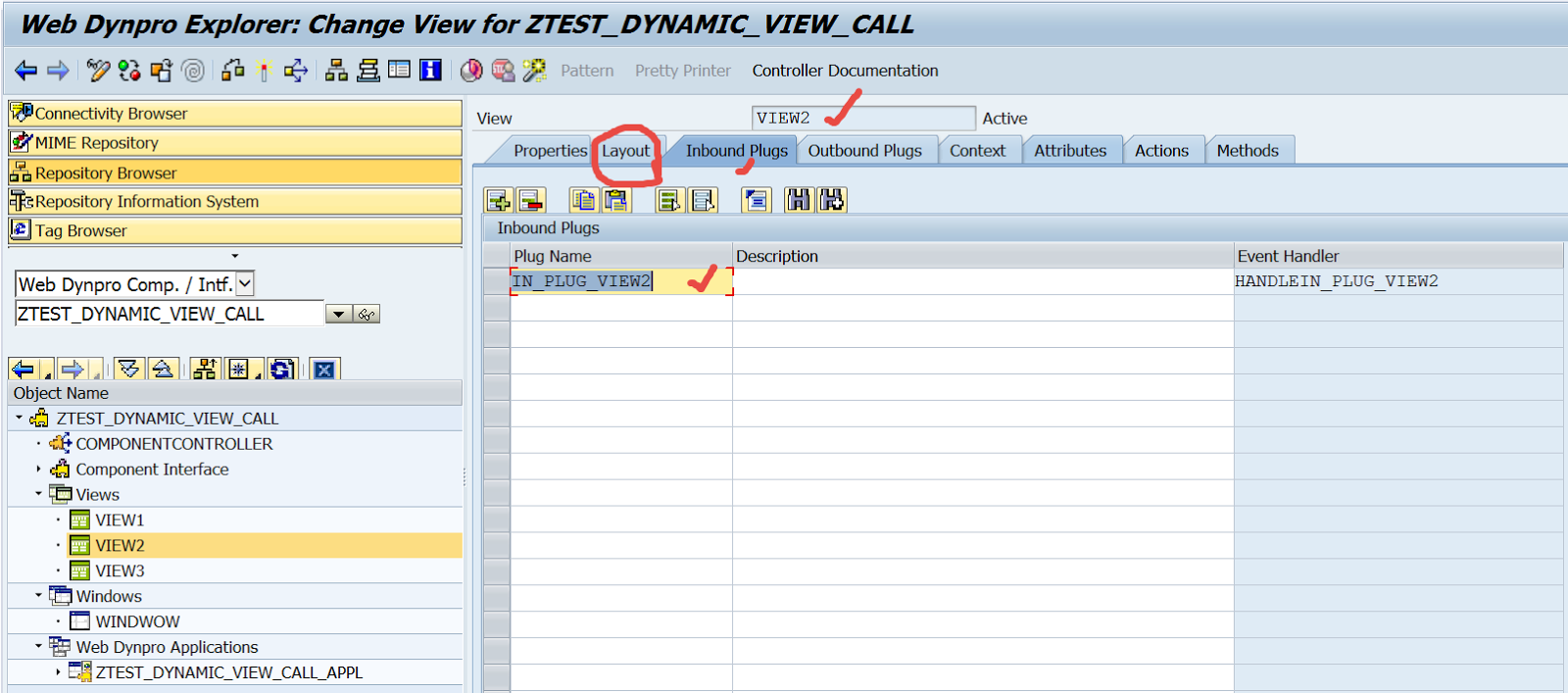1568x693 pixels.
Task: Select VIEW3 in the object tree
Action: [120, 570]
